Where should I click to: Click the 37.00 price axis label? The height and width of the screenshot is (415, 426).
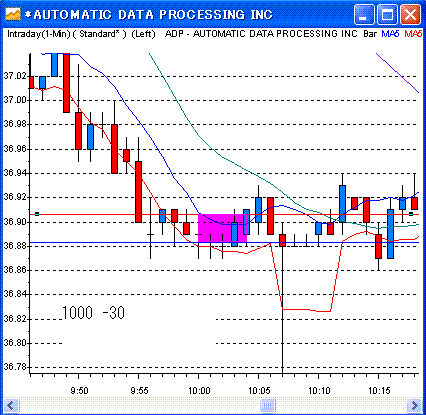(x=14, y=100)
